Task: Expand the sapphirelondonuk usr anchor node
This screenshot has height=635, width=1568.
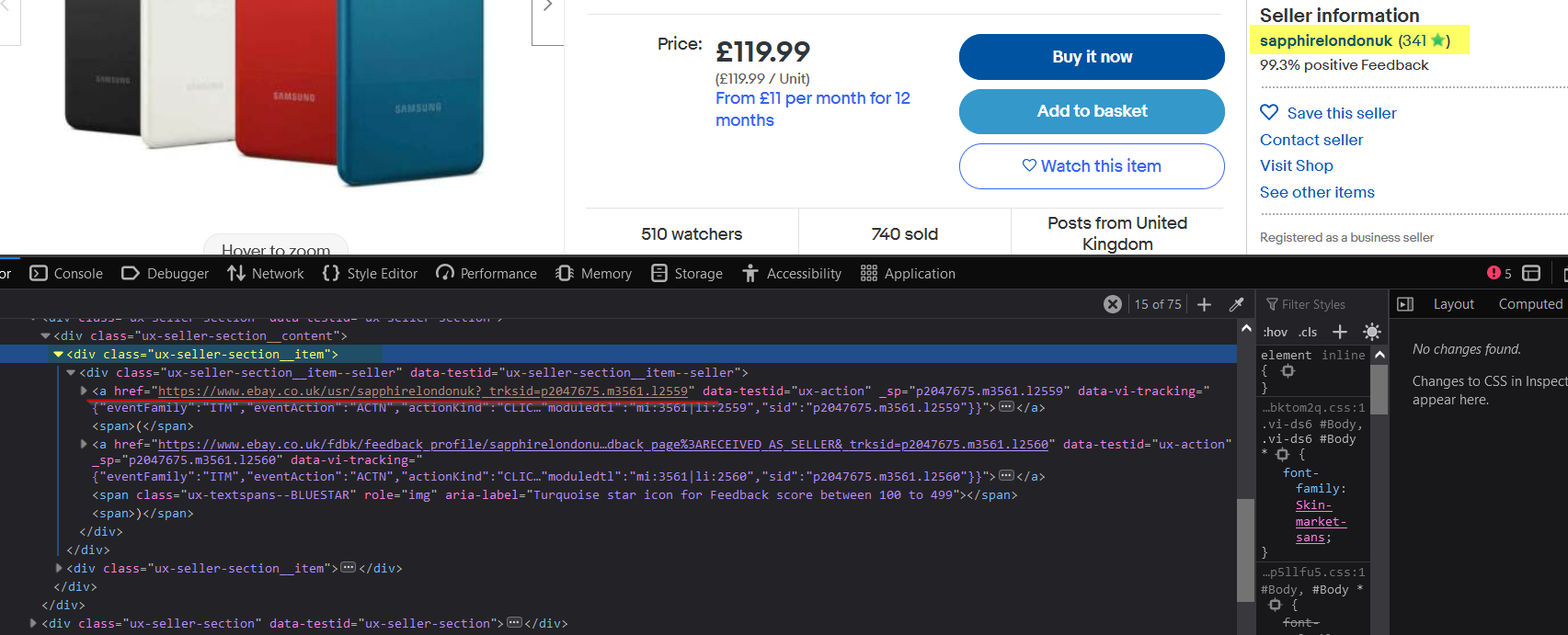Action: pos(84,391)
